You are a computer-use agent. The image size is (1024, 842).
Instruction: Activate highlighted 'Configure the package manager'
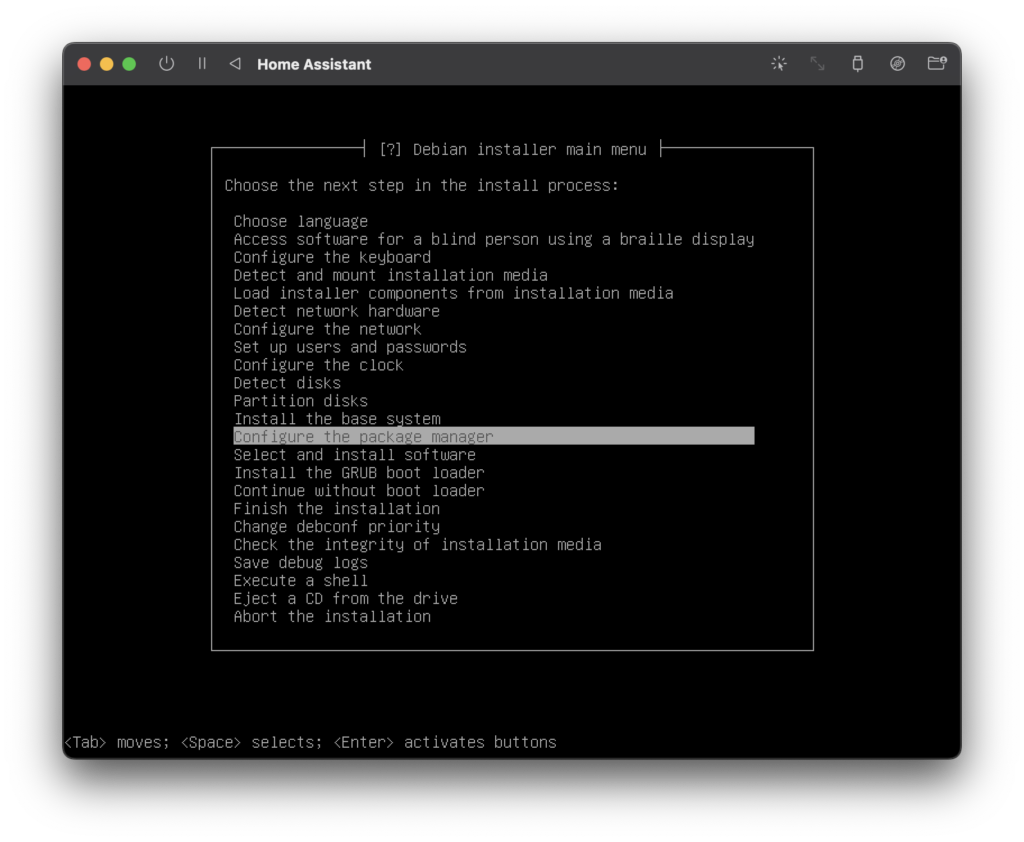[494, 436]
